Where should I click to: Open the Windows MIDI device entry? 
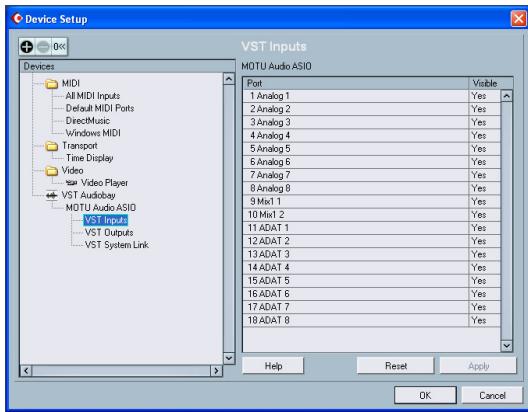[x=93, y=133]
